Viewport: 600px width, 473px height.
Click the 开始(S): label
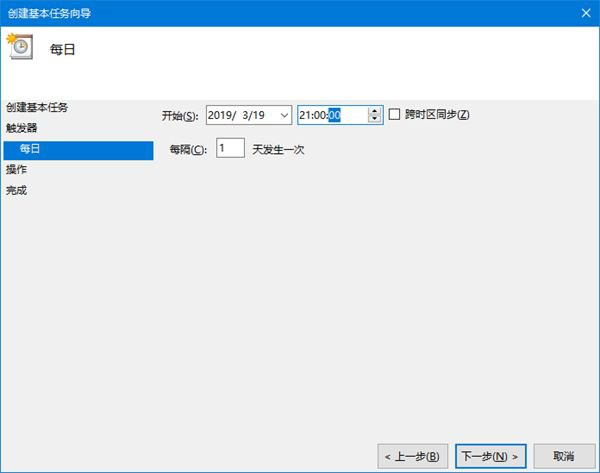click(180, 115)
